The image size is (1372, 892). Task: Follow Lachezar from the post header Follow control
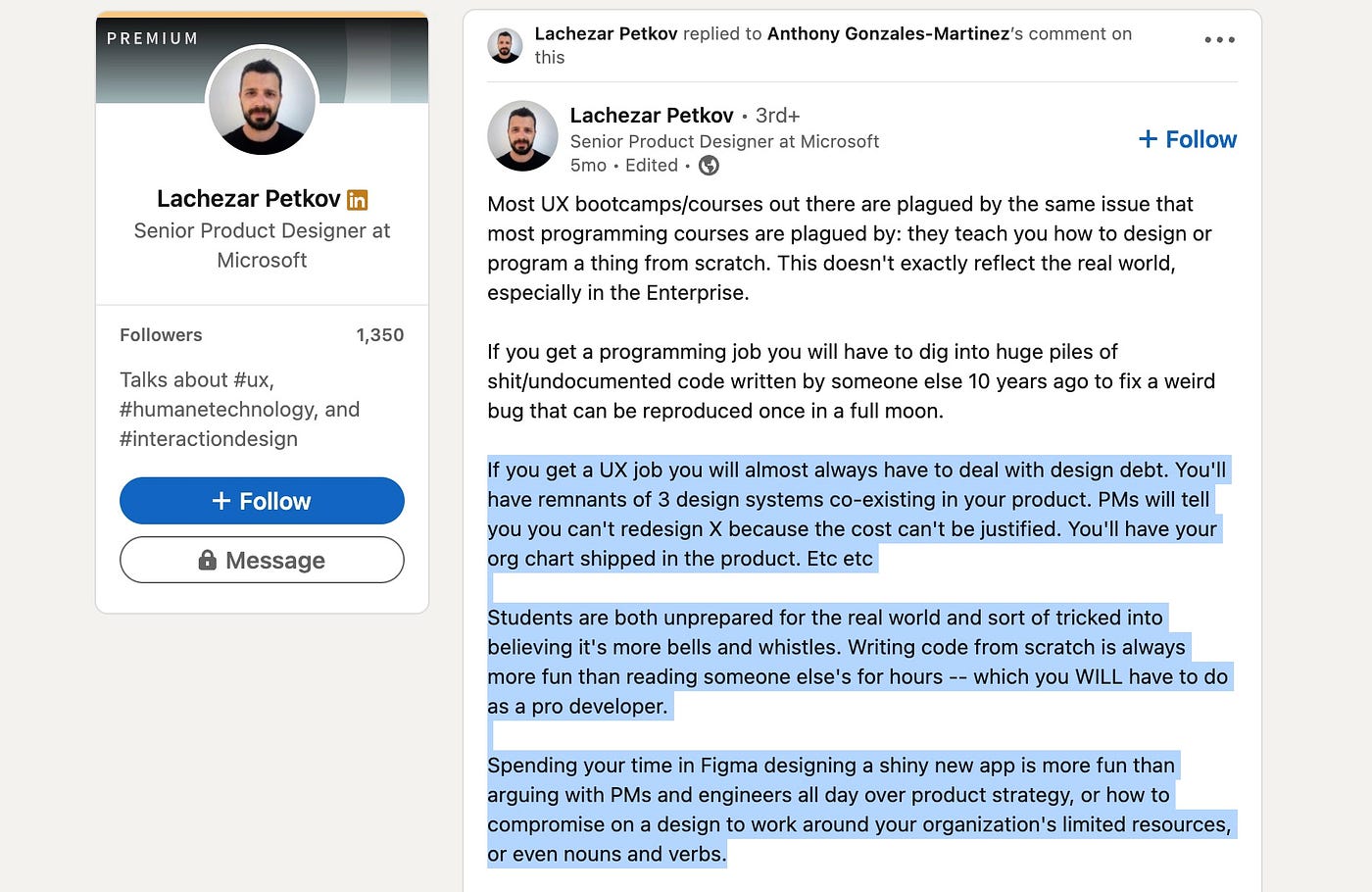[x=1187, y=138]
